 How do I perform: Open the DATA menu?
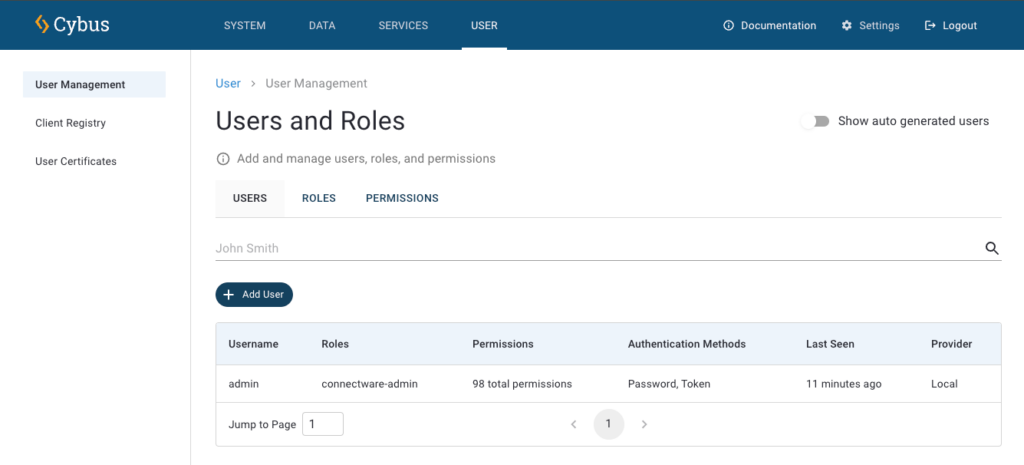(322, 25)
